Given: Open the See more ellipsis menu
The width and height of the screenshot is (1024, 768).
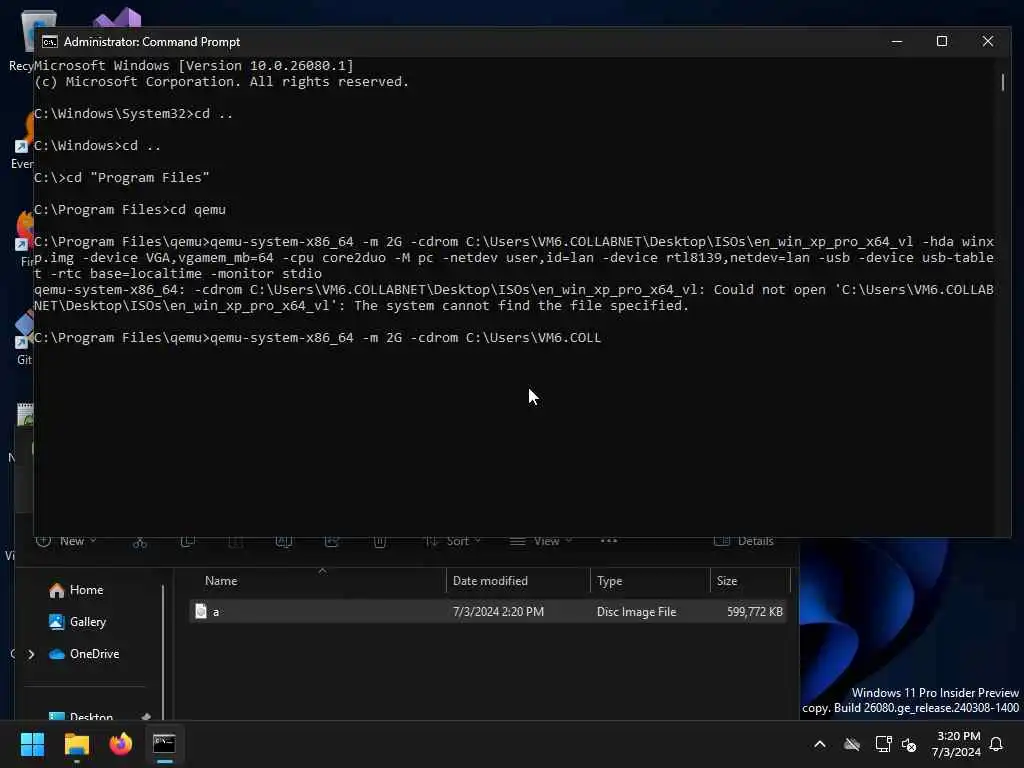Looking at the screenshot, I should pos(609,541).
